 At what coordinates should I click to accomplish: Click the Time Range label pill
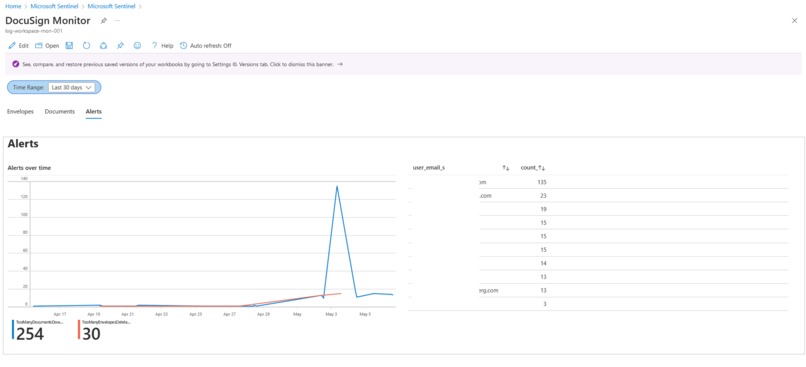[28, 87]
